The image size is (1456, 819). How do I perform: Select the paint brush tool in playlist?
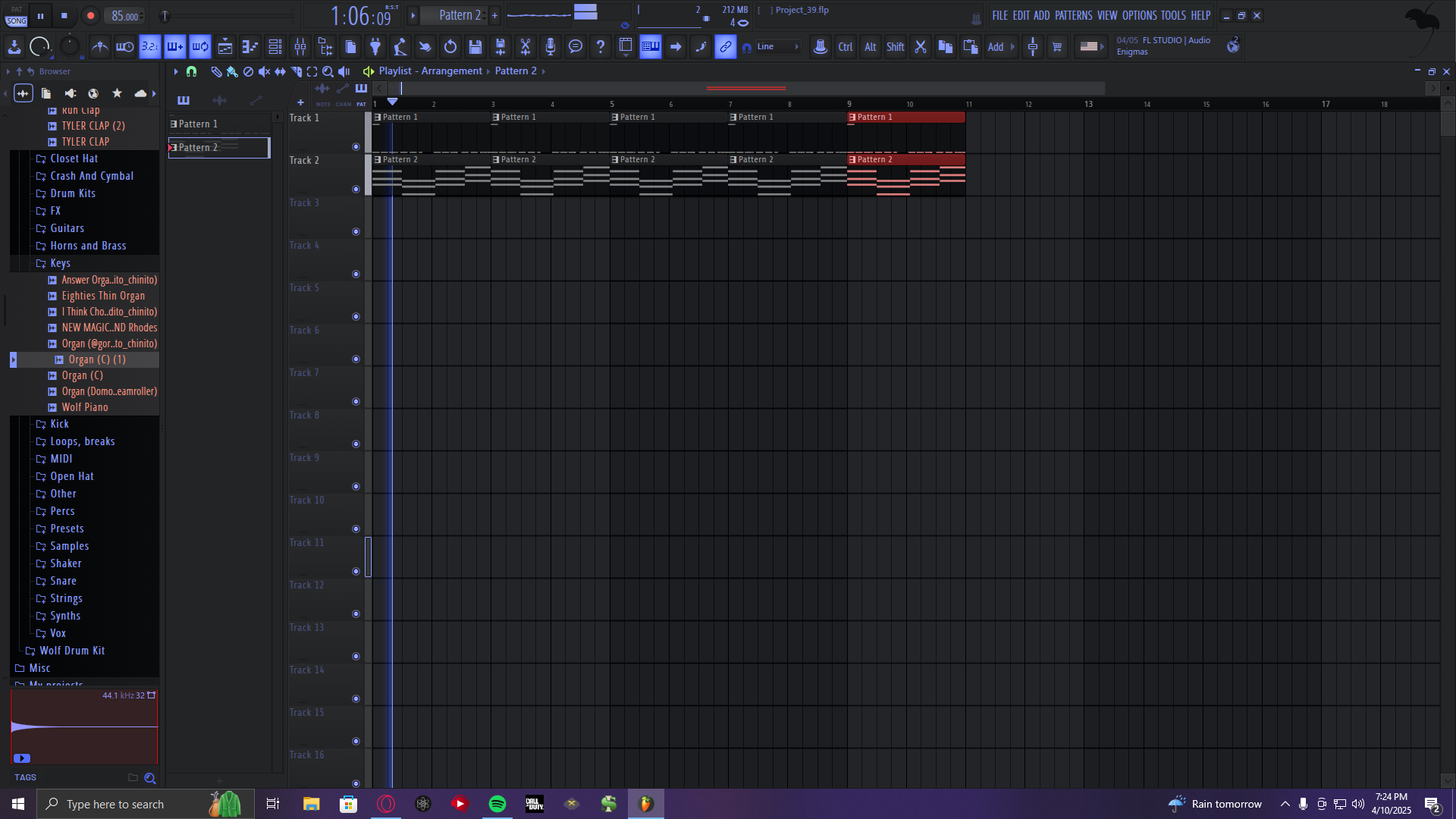point(232,71)
